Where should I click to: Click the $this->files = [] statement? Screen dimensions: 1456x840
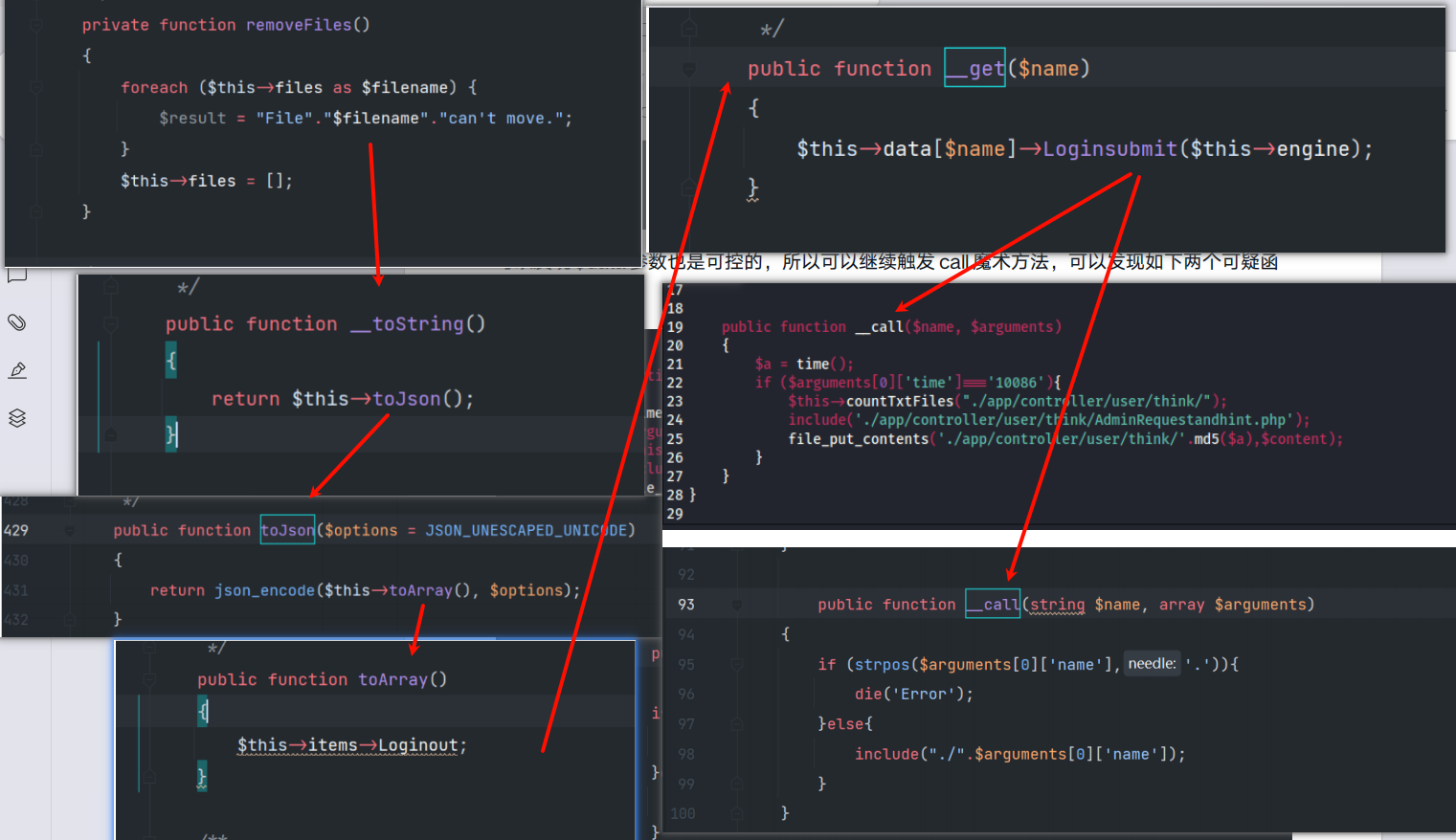pos(207,181)
